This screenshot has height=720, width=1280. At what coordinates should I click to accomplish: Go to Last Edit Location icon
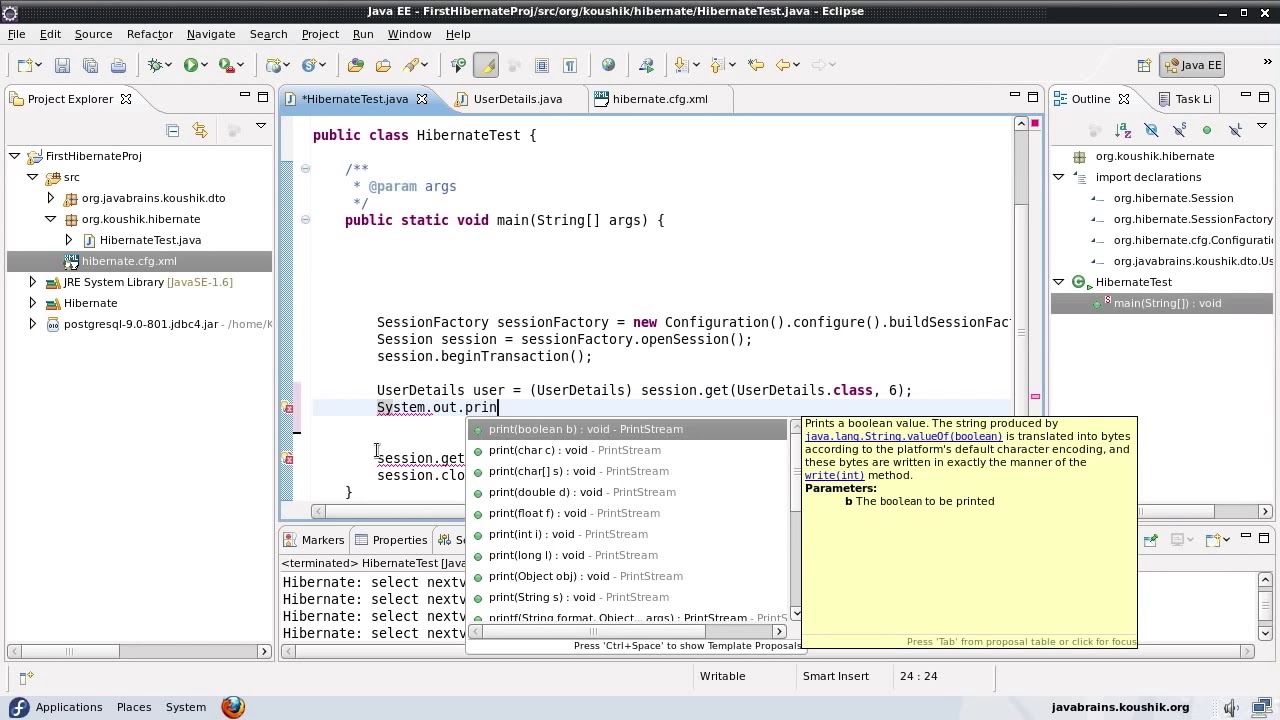tap(756, 65)
